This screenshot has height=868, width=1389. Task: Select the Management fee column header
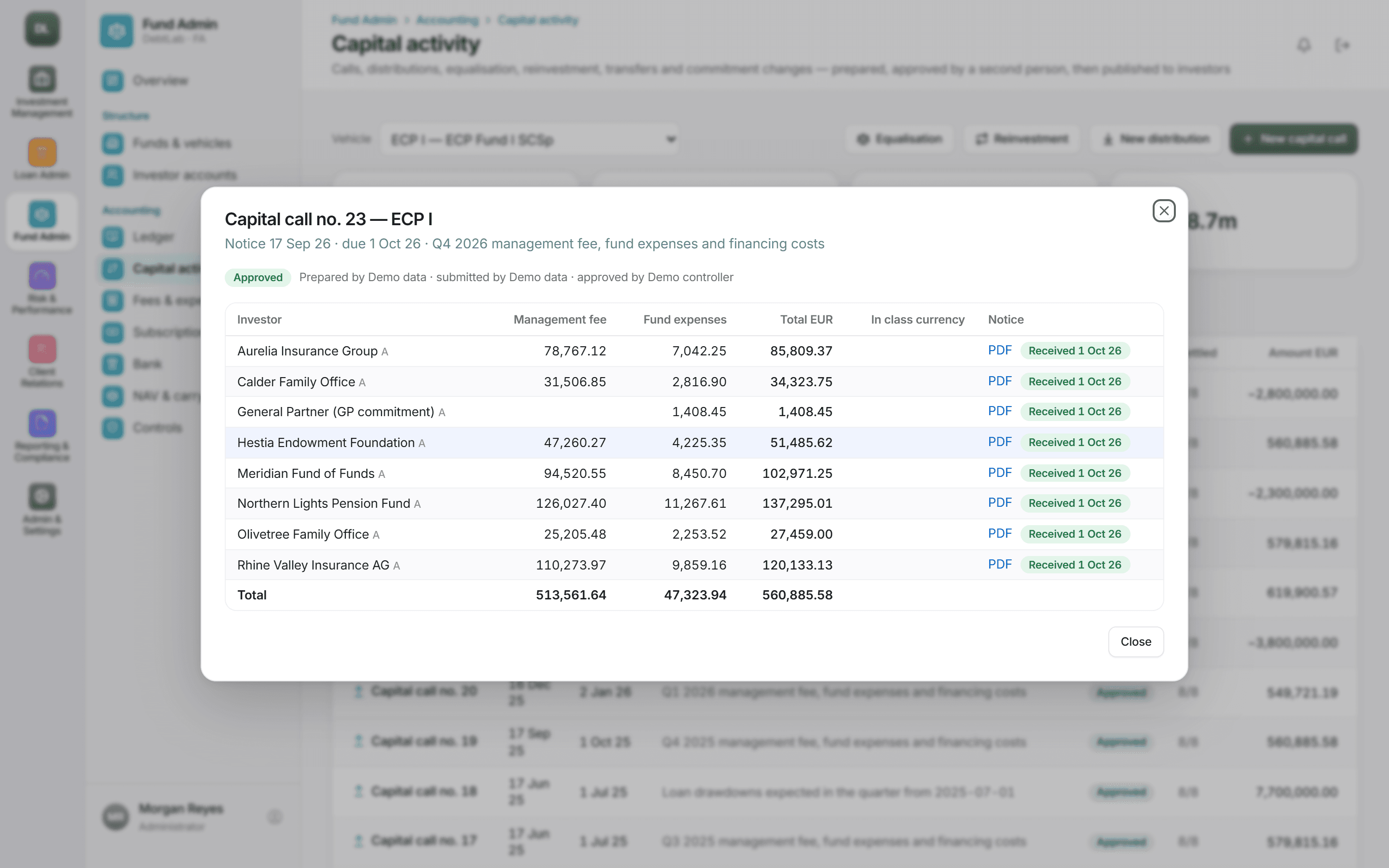point(559,319)
